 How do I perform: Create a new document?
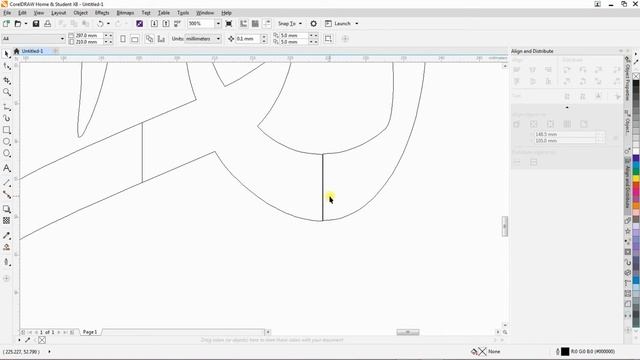[x=6, y=24]
